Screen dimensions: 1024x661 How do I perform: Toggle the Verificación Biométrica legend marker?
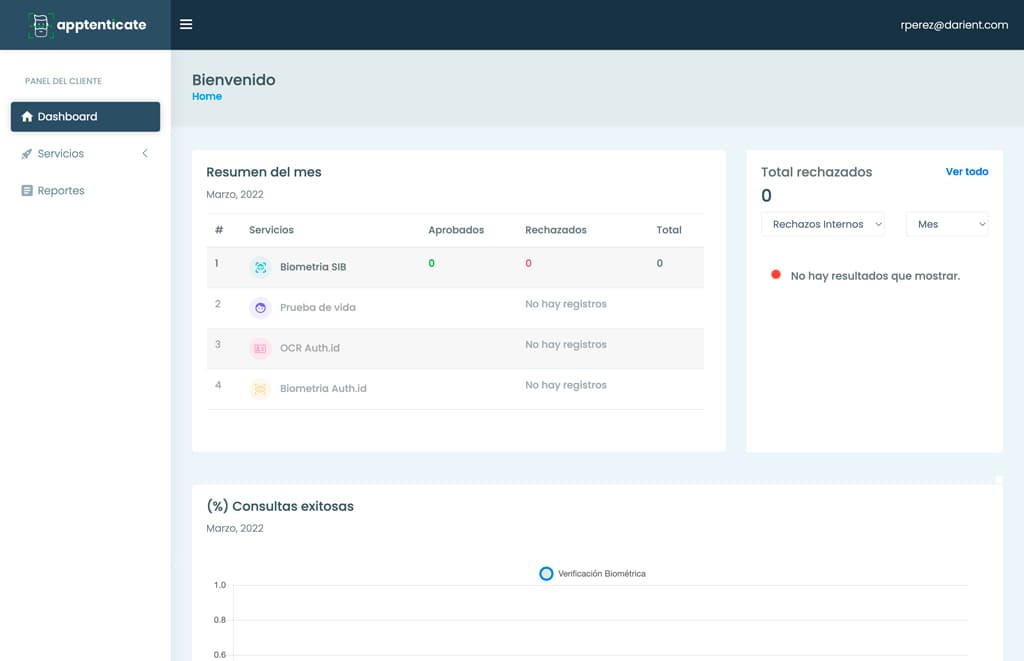pos(546,573)
